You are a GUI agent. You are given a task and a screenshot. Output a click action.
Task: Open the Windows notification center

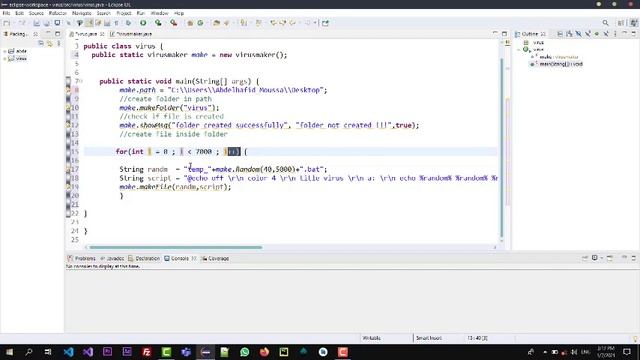[627, 351]
